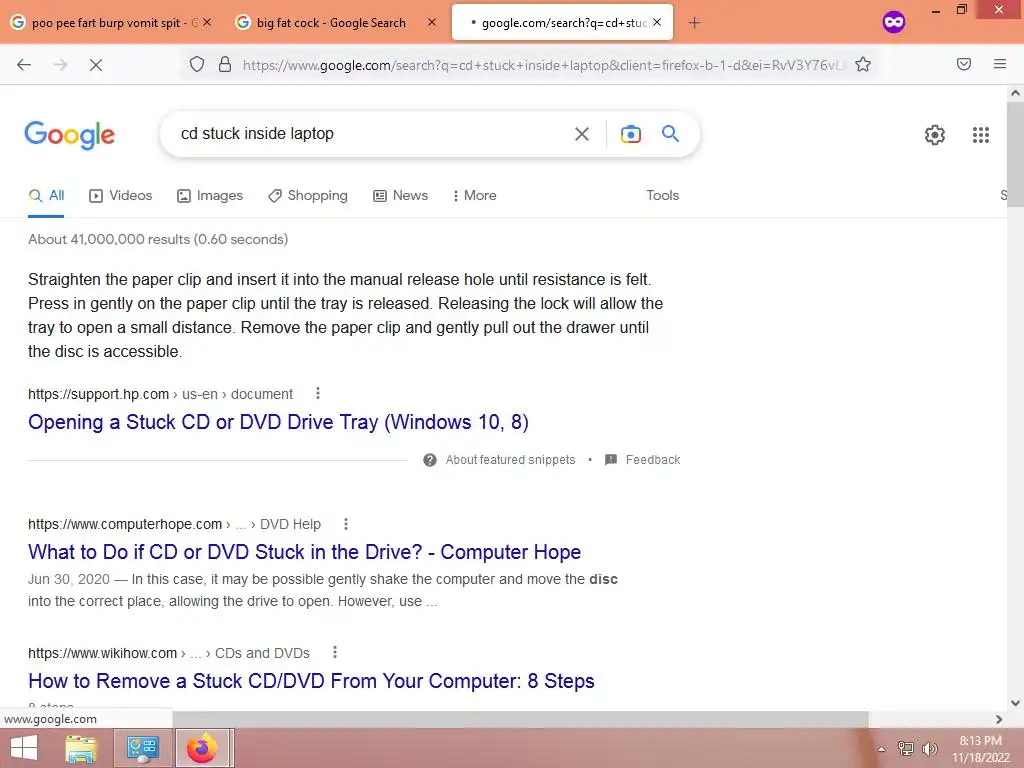This screenshot has height=768, width=1024.
Task: Close the 'cd stuck' active tab
Action: point(657,22)
